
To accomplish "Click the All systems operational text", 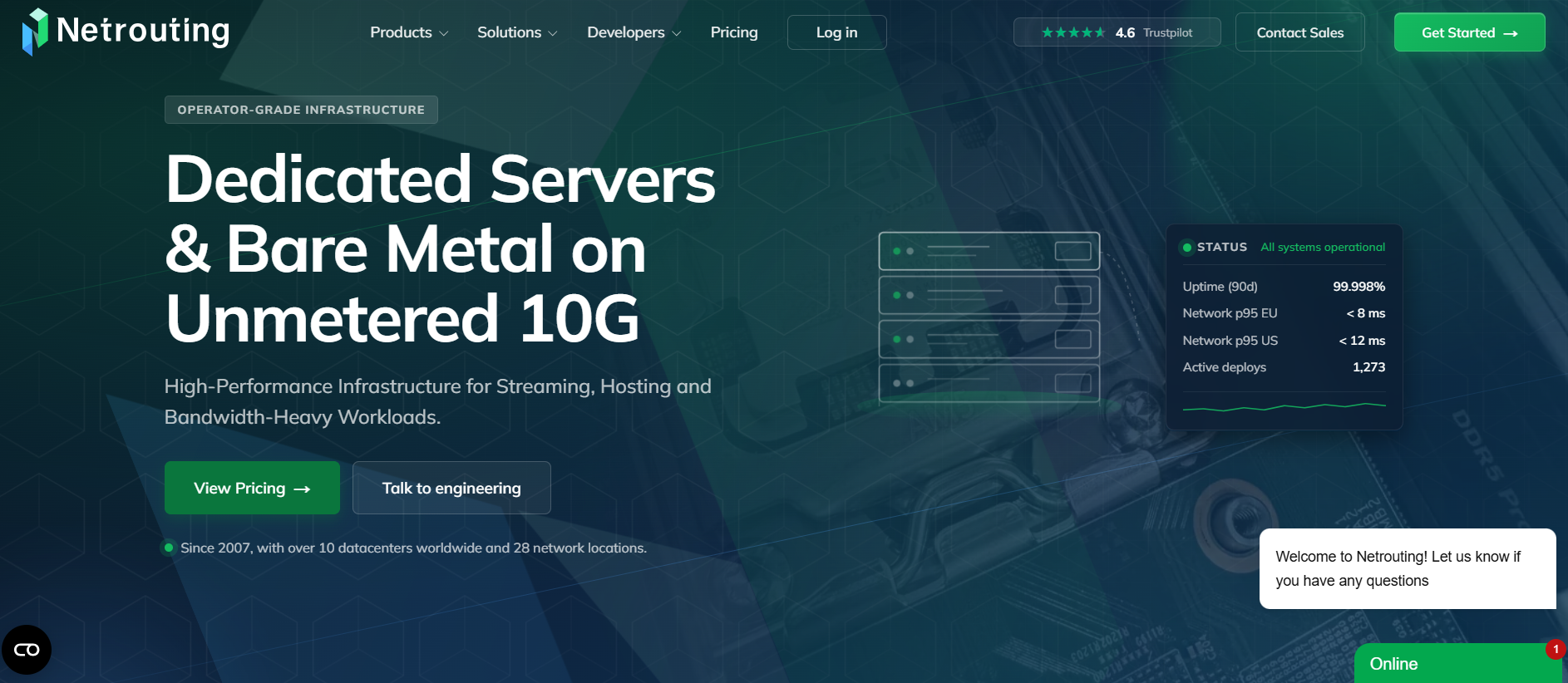I will click(1323, 247).
